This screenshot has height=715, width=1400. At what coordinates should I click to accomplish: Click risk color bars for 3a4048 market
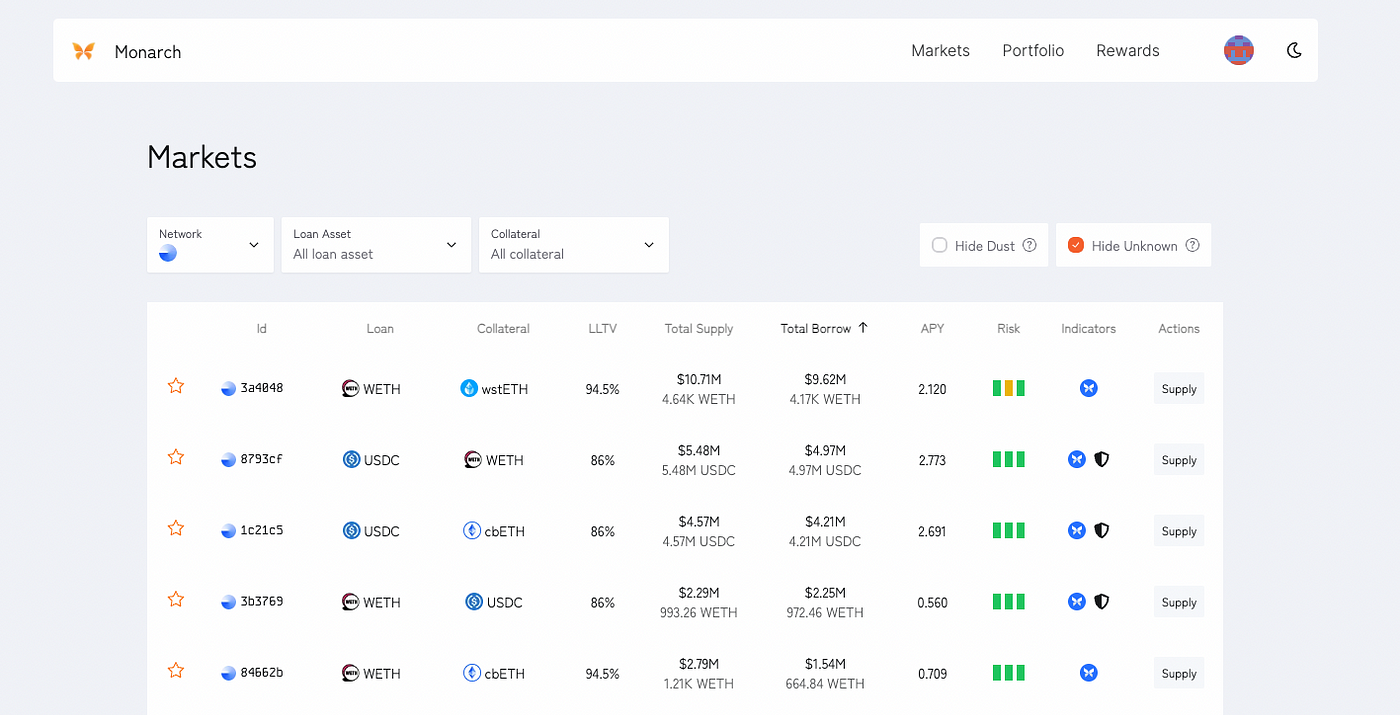[x=1008, y=388]
